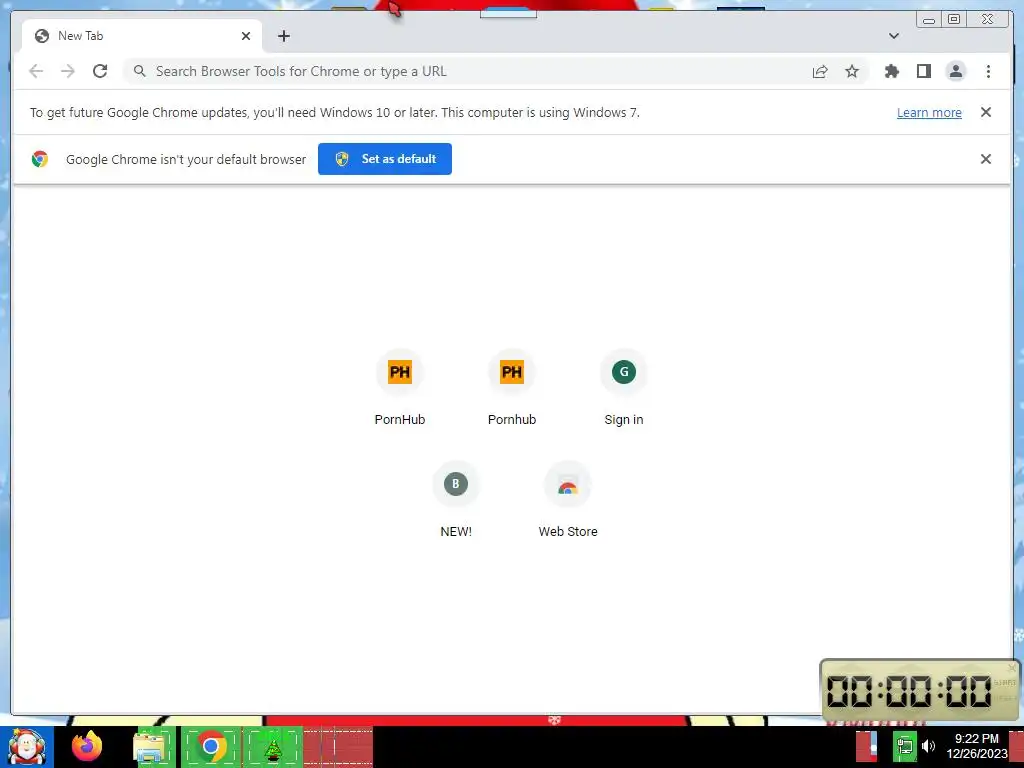Click the Chrome logo in the infobar
The width and height of the screenshot is (1024, 768).
[40, 159]
